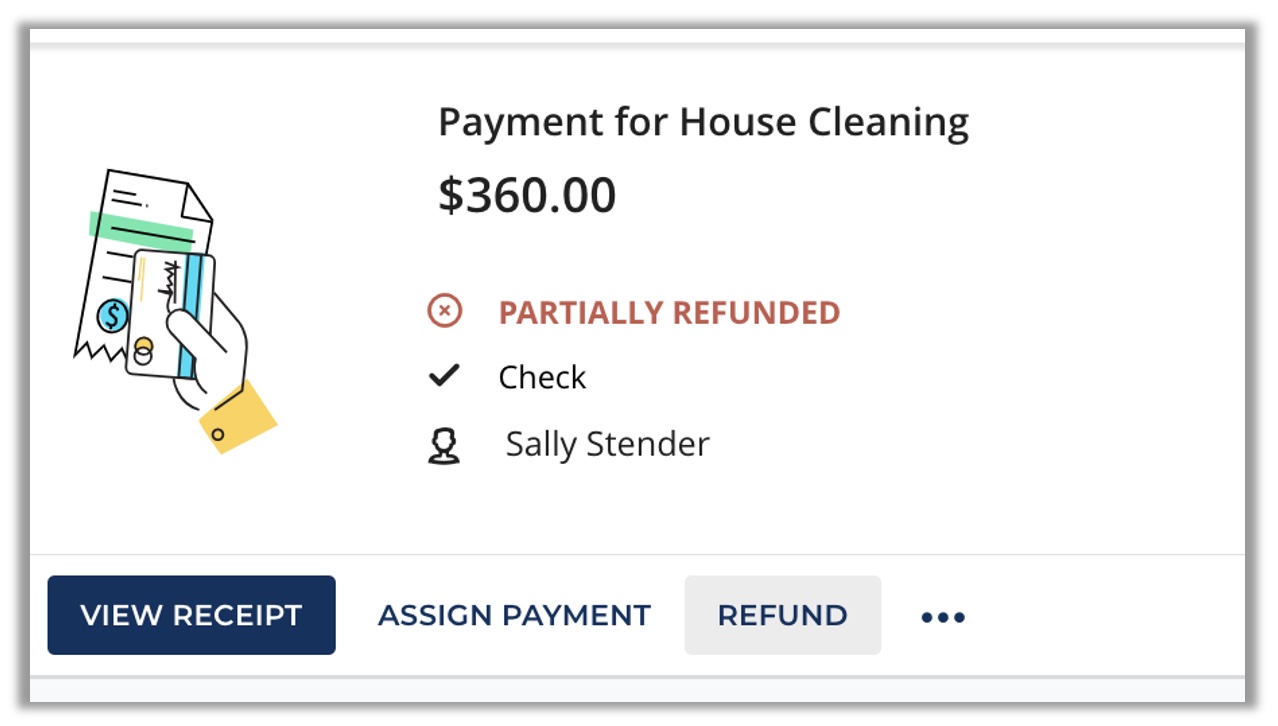
Task: Click the View Receipt button
Action: coord(191,615)
